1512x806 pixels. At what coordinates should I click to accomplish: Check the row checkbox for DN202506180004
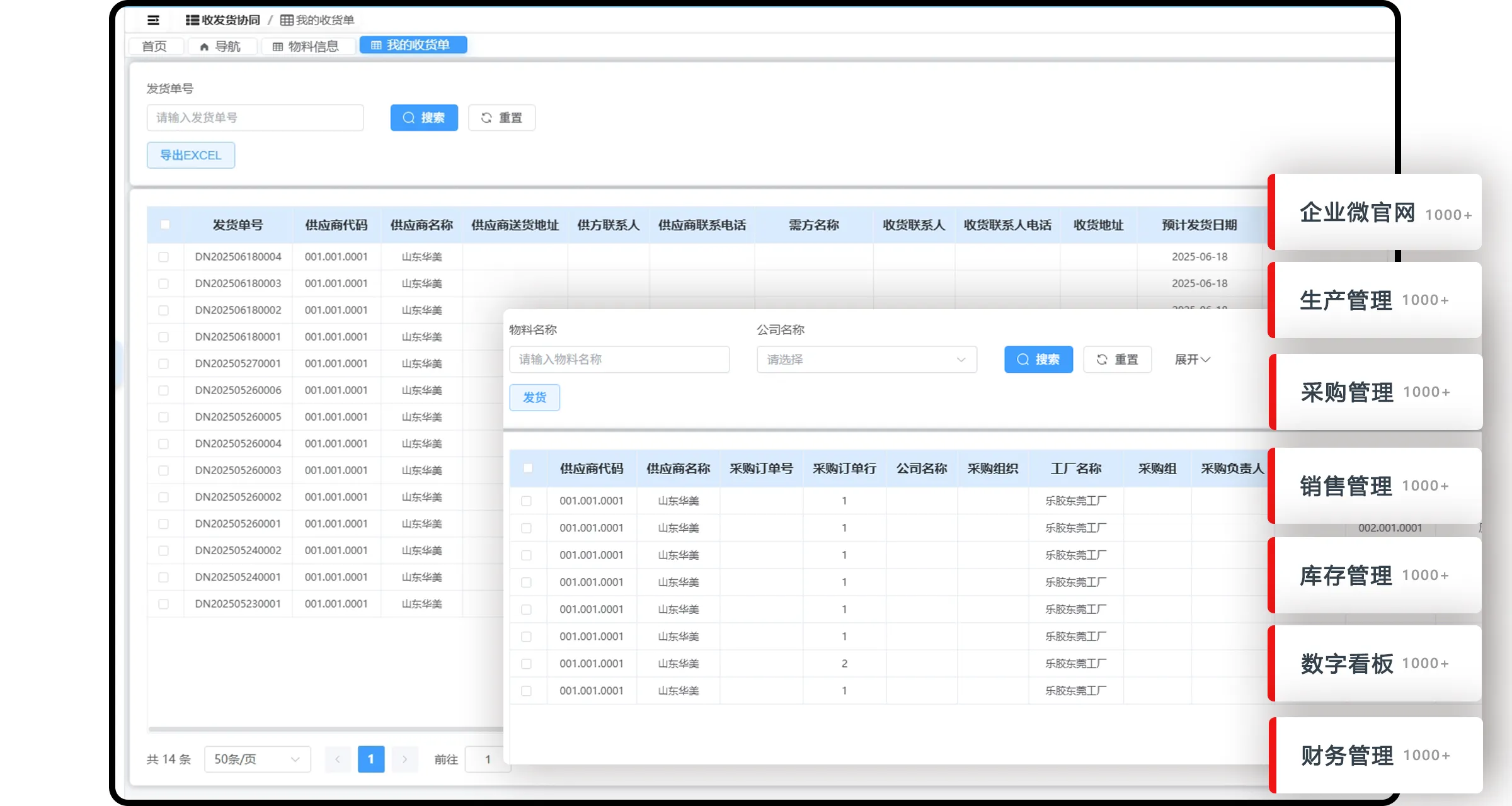coord(164,257)
